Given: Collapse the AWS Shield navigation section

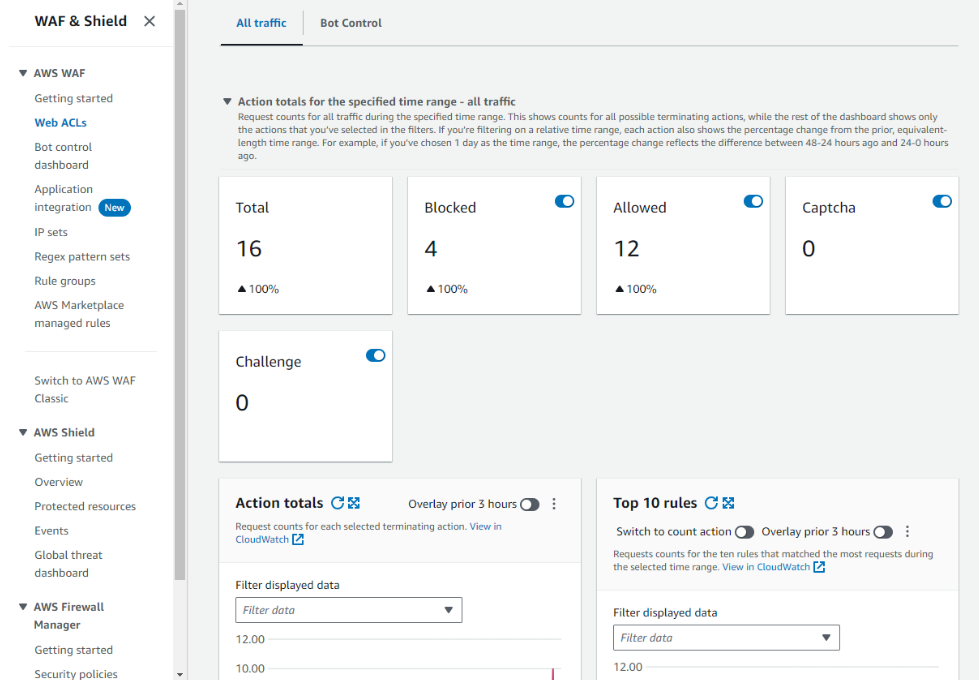Looking at the screenshot, I should coord(23,432).
